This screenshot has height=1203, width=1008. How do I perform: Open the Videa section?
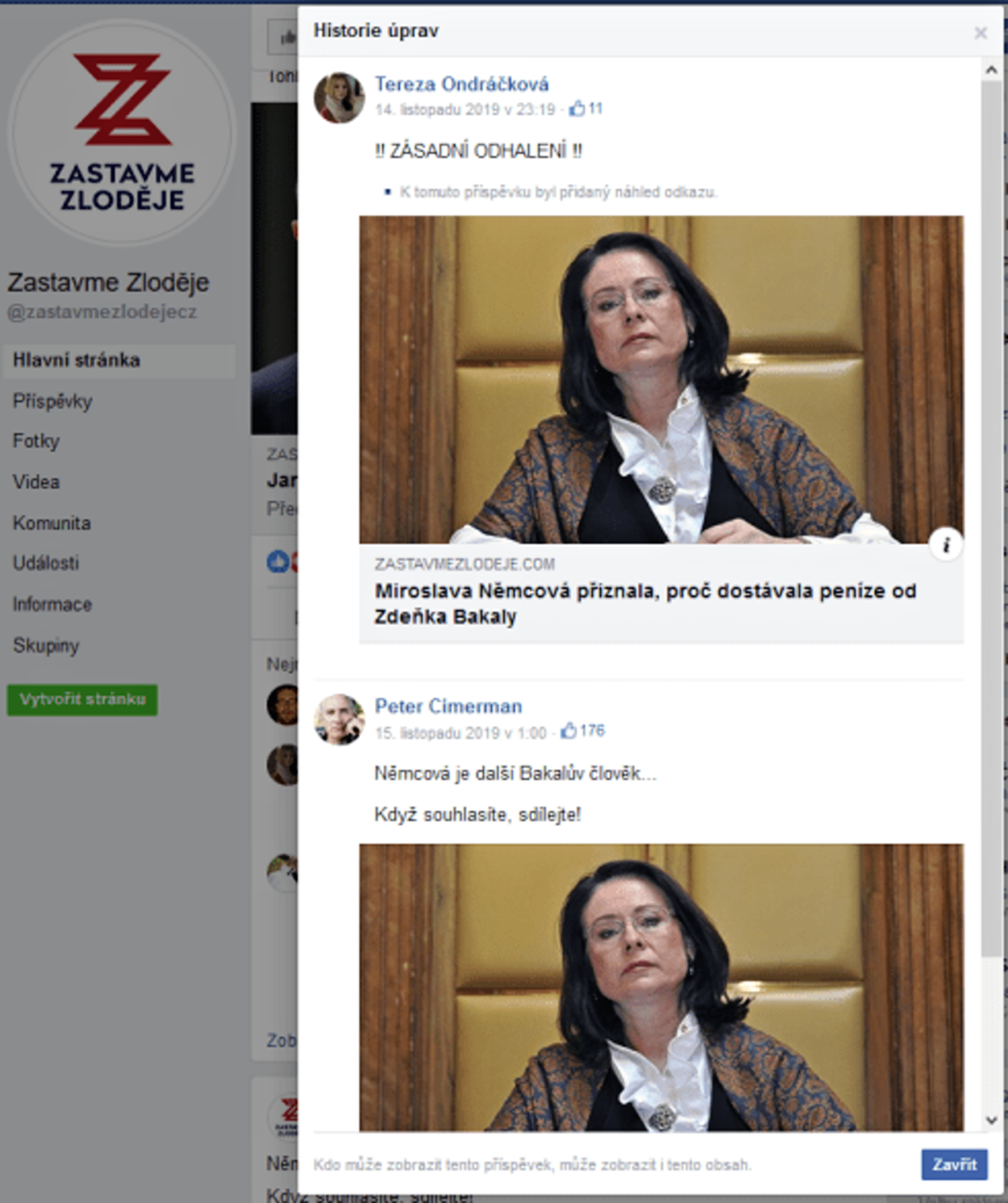tap(36, 482)
